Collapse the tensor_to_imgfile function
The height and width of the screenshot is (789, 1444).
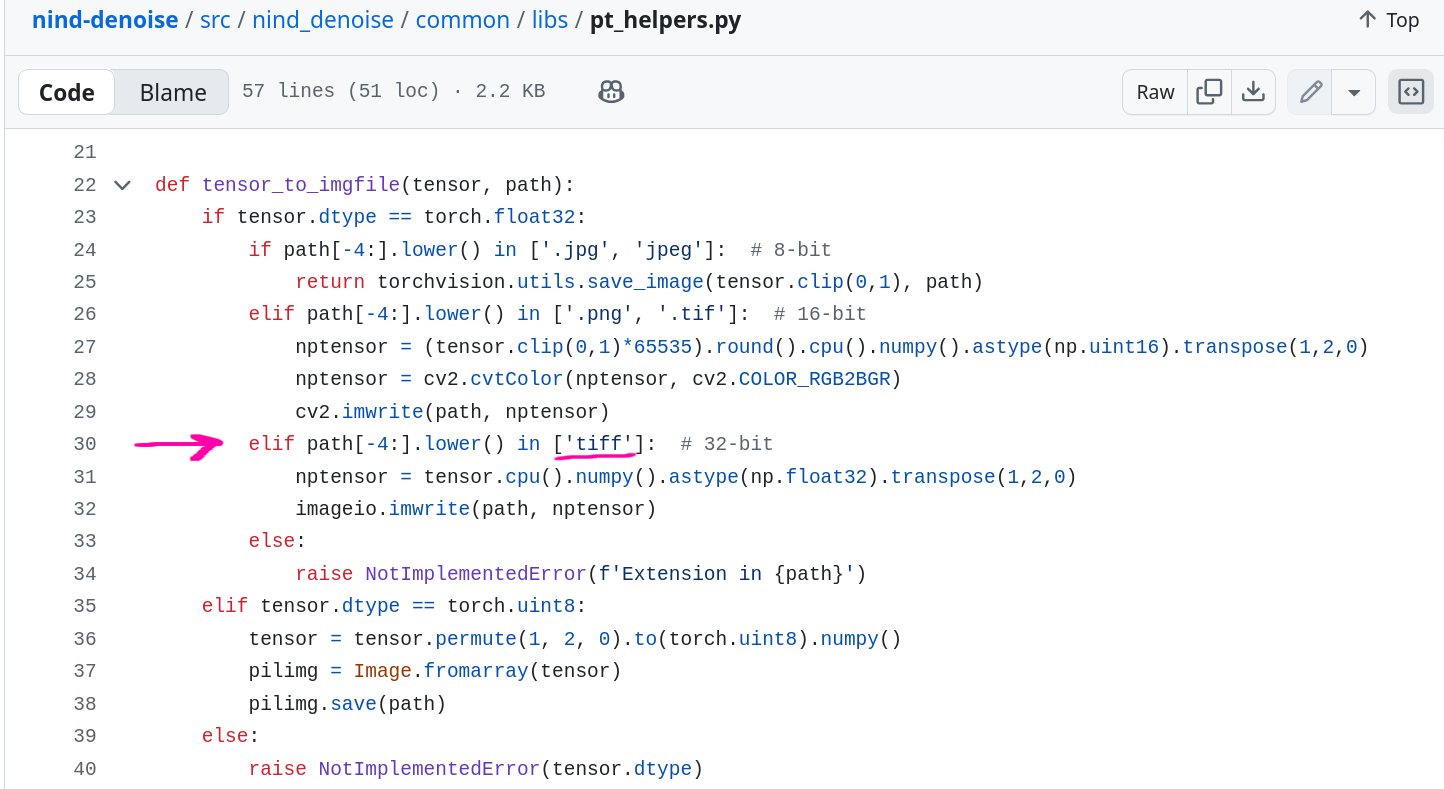pyautogui.click(x=122, y=185)
